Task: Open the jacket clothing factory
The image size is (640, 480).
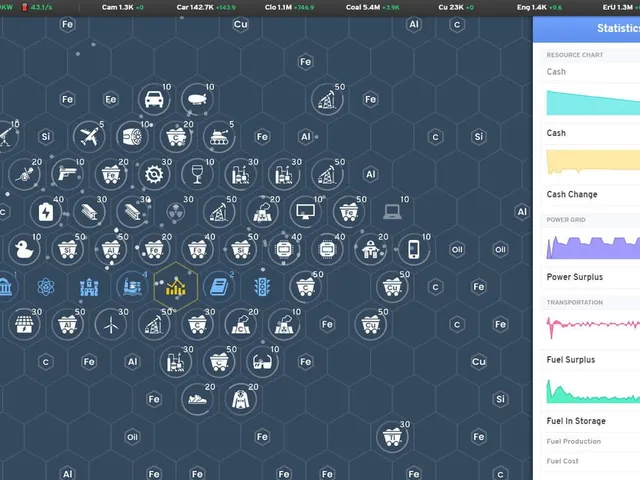Action: tap(241, 400)
